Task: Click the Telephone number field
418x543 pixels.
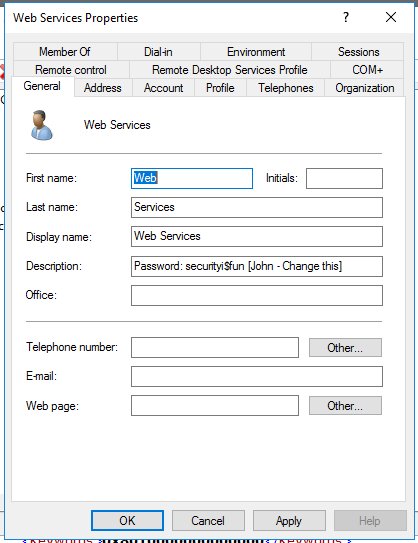Action: tap(215, 347)
